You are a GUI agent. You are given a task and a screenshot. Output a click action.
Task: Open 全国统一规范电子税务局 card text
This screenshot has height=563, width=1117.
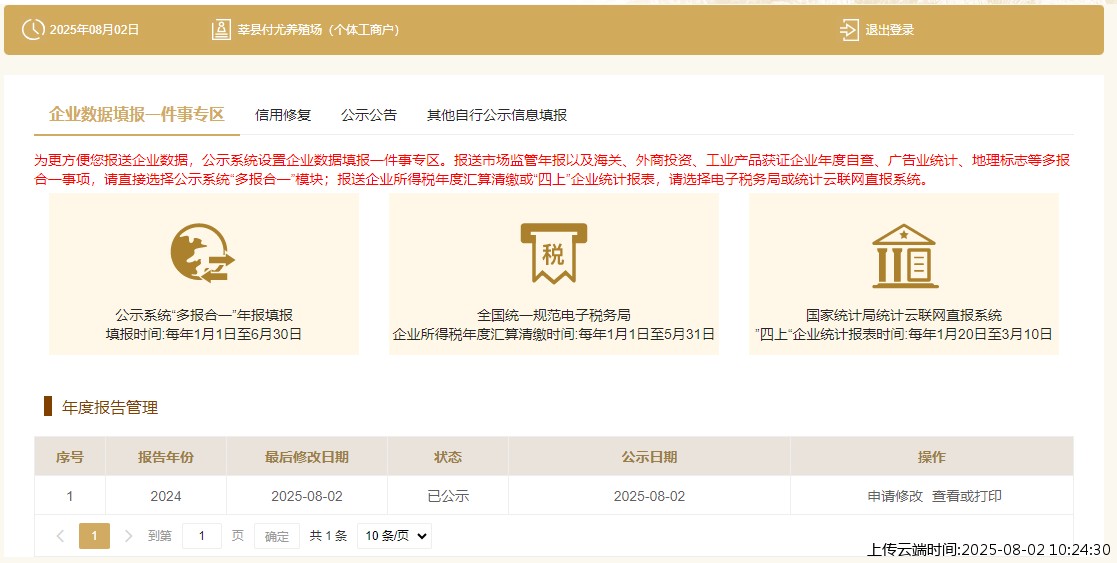click(x=554, y=315)
